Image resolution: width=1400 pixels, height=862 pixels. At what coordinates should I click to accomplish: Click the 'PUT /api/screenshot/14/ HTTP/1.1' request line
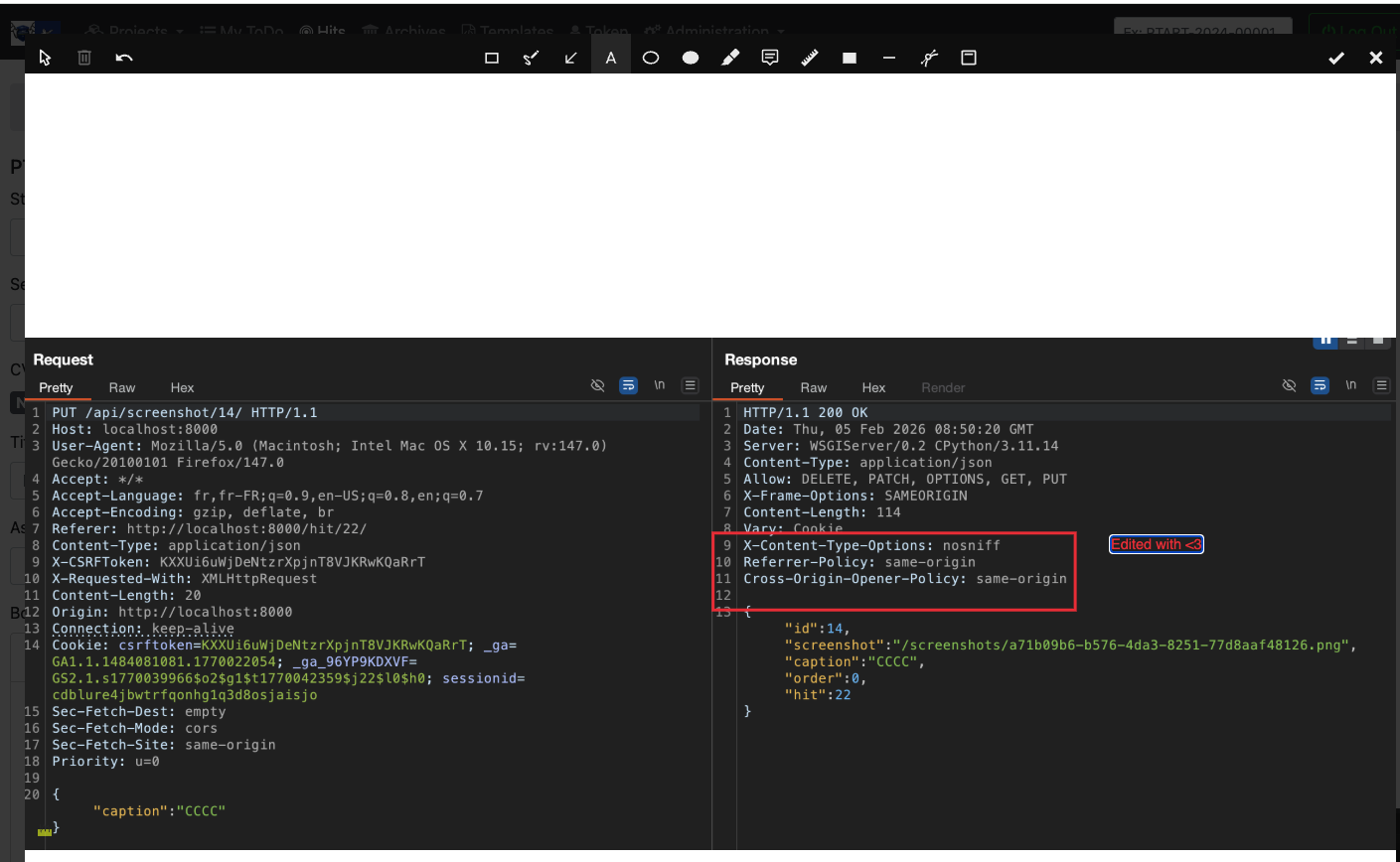click(185, 412)
